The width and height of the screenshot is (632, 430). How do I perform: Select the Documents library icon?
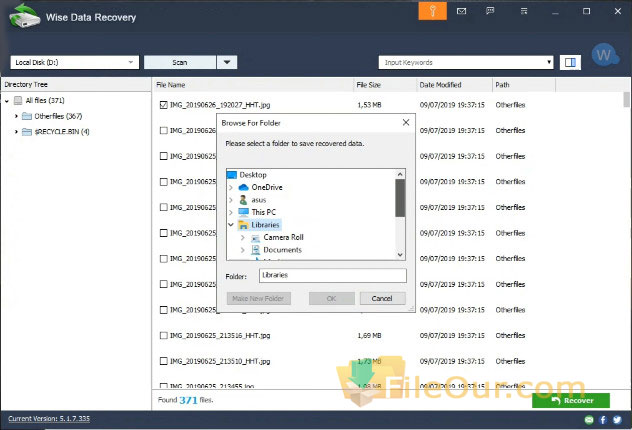(x=256, y=250)
